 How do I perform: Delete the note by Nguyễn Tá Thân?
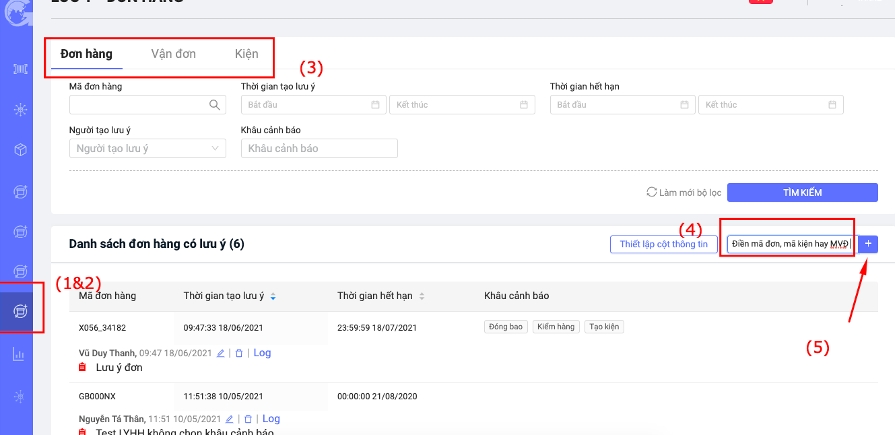(247, 419)
